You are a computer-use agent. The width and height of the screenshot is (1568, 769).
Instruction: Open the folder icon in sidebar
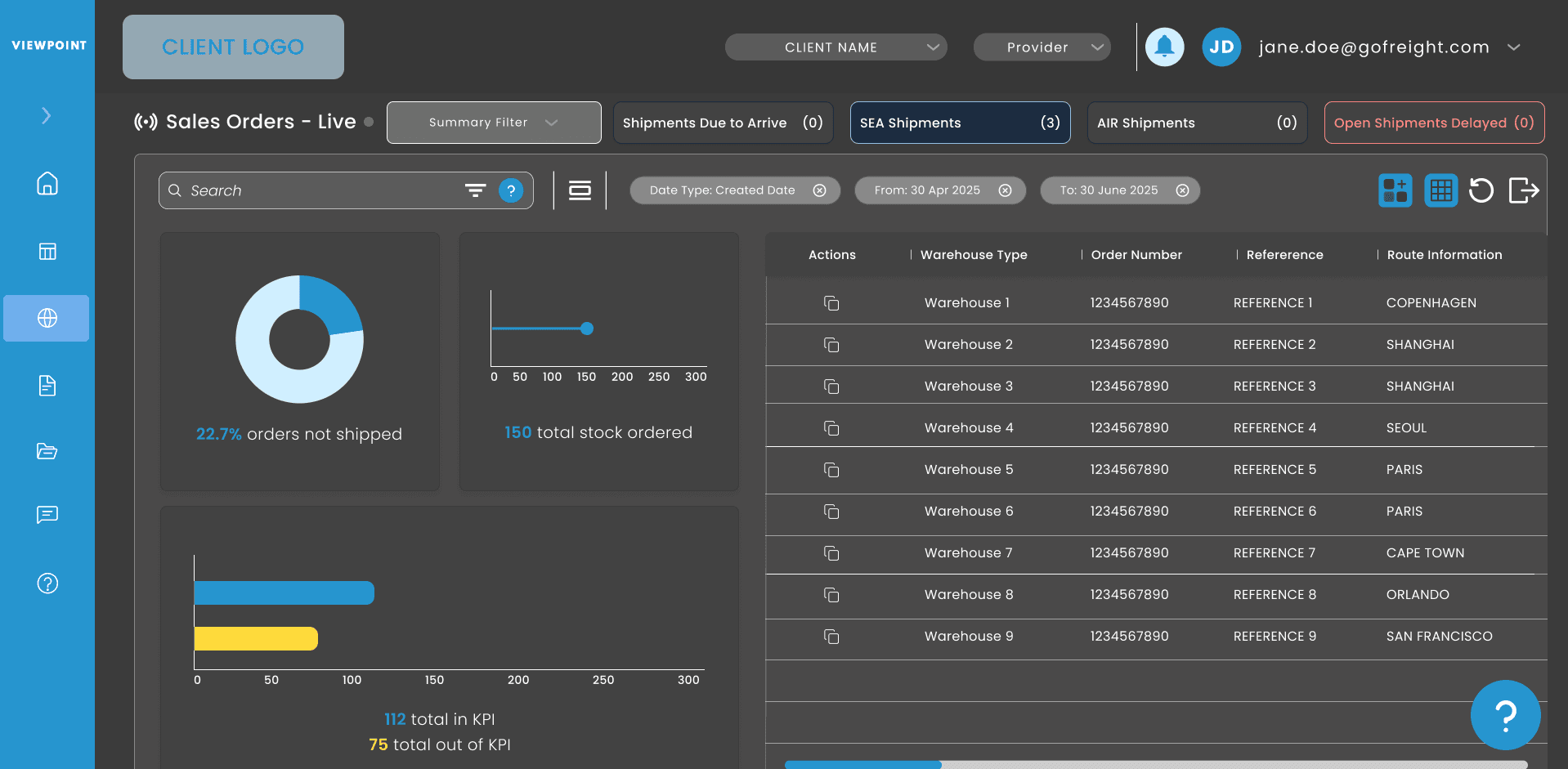point(47,451)
